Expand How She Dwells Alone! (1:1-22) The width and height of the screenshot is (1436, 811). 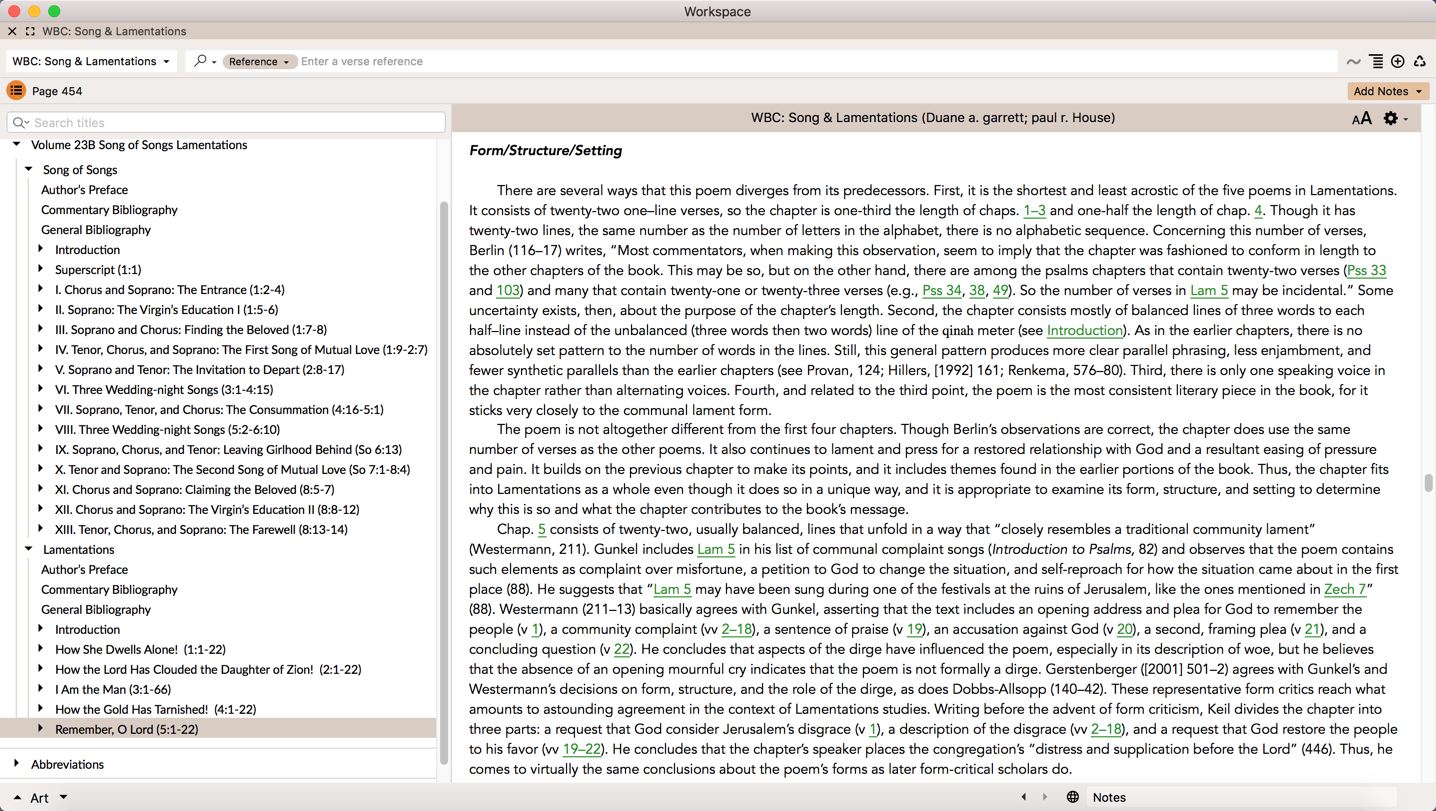(41, 649)
